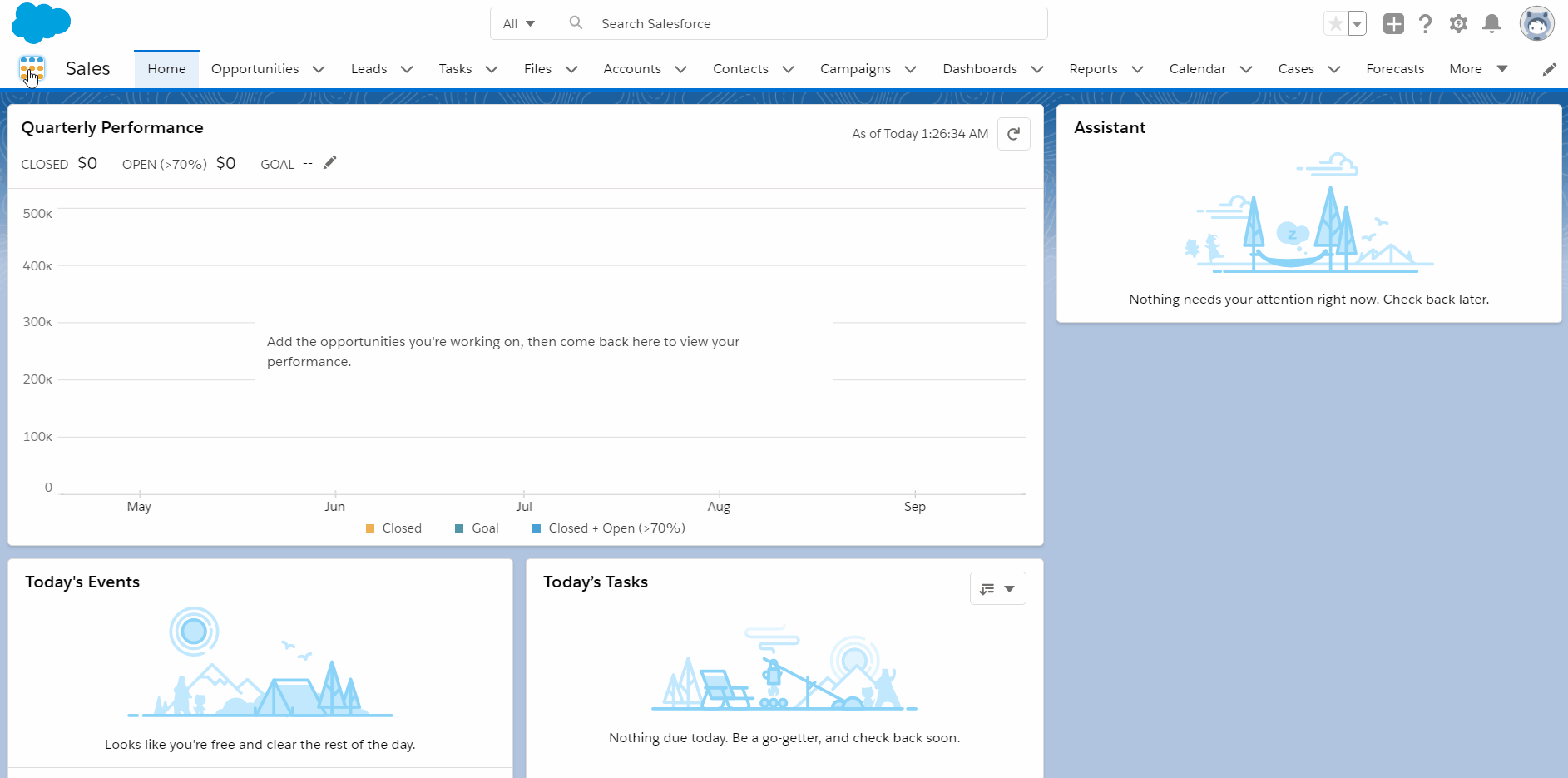Open the Help question mark icon
Image resolution: width=1568 pixels, height=778 pixels.
[x=1425, y=24]
